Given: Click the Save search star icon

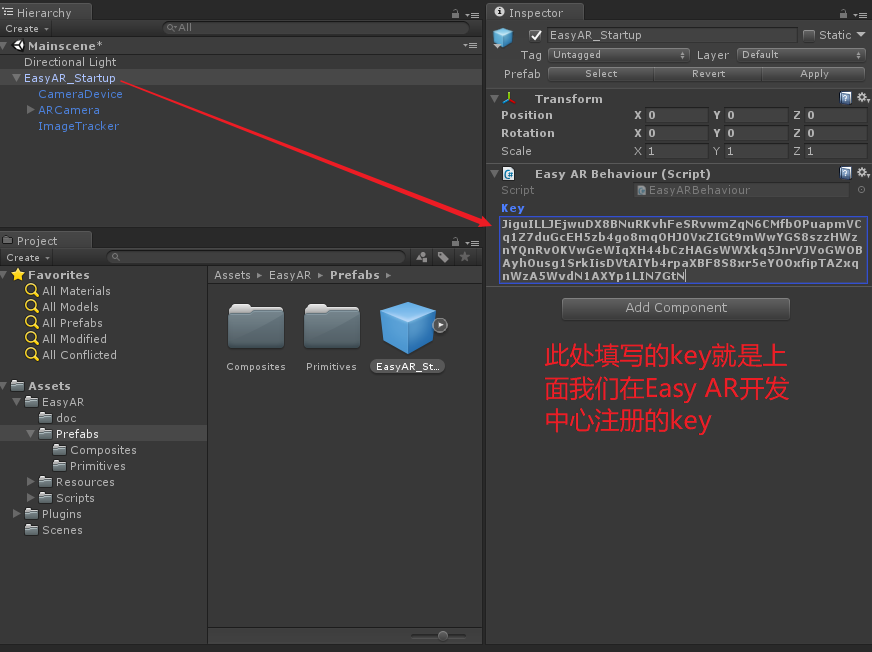Looking at the screenshot, I should click(x=465, y=257).
